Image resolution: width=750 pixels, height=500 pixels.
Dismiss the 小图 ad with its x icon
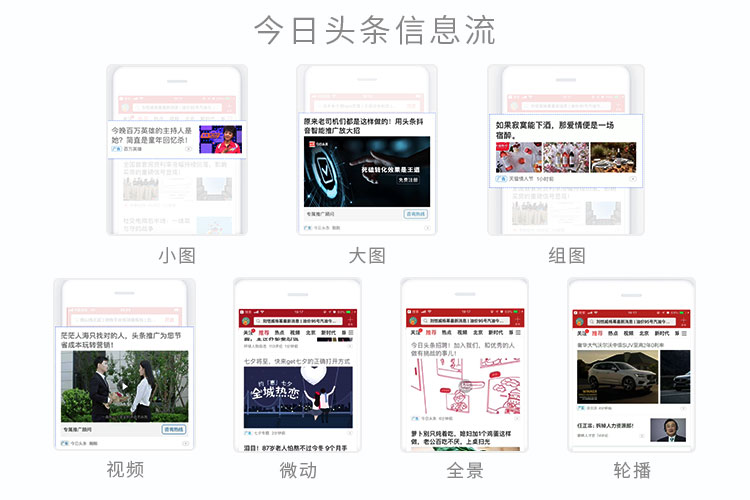[x=188, y=149]
